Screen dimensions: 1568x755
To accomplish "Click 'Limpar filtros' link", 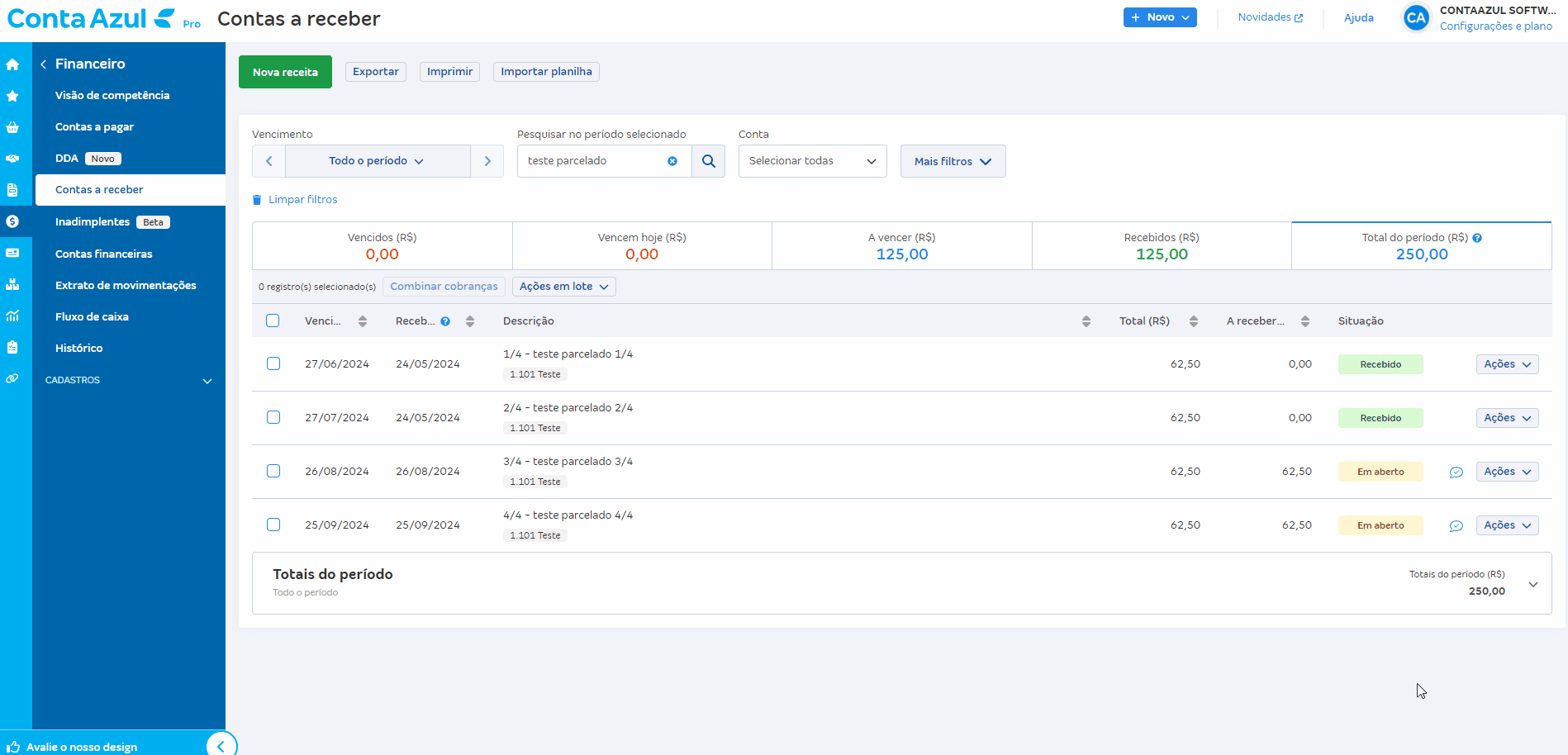I will tap(295, 200).
